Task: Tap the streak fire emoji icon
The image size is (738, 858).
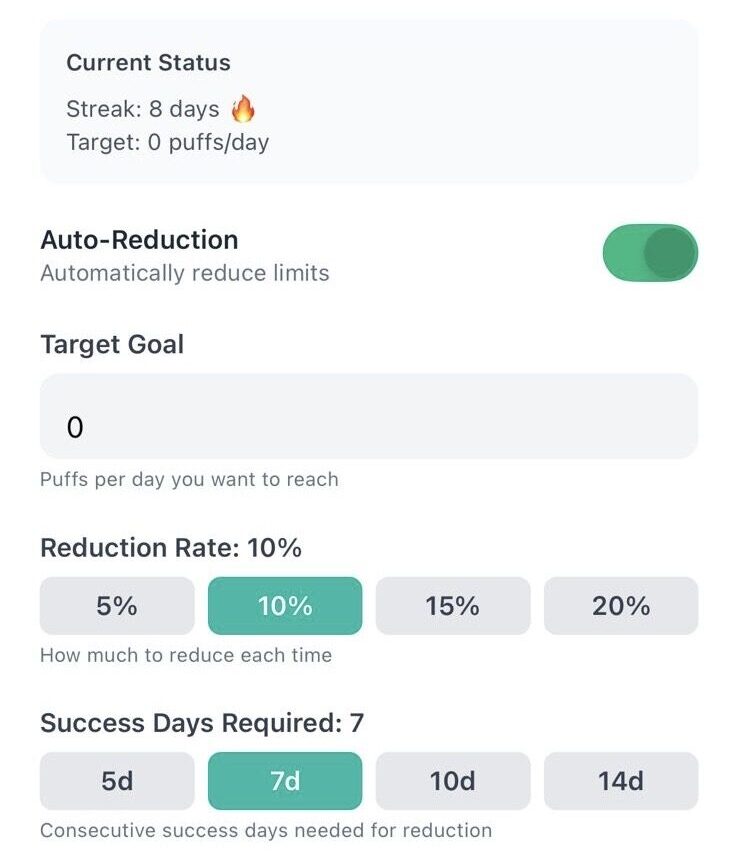Action: (x=243, y=109)
